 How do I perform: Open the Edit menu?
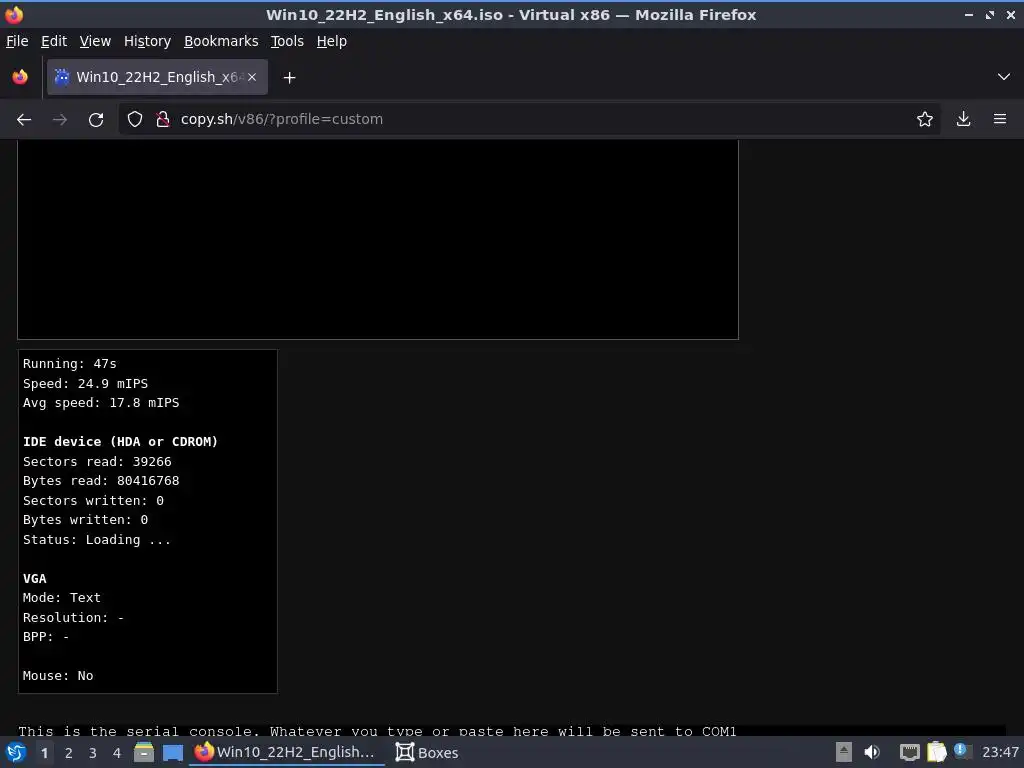pos(54,41)
